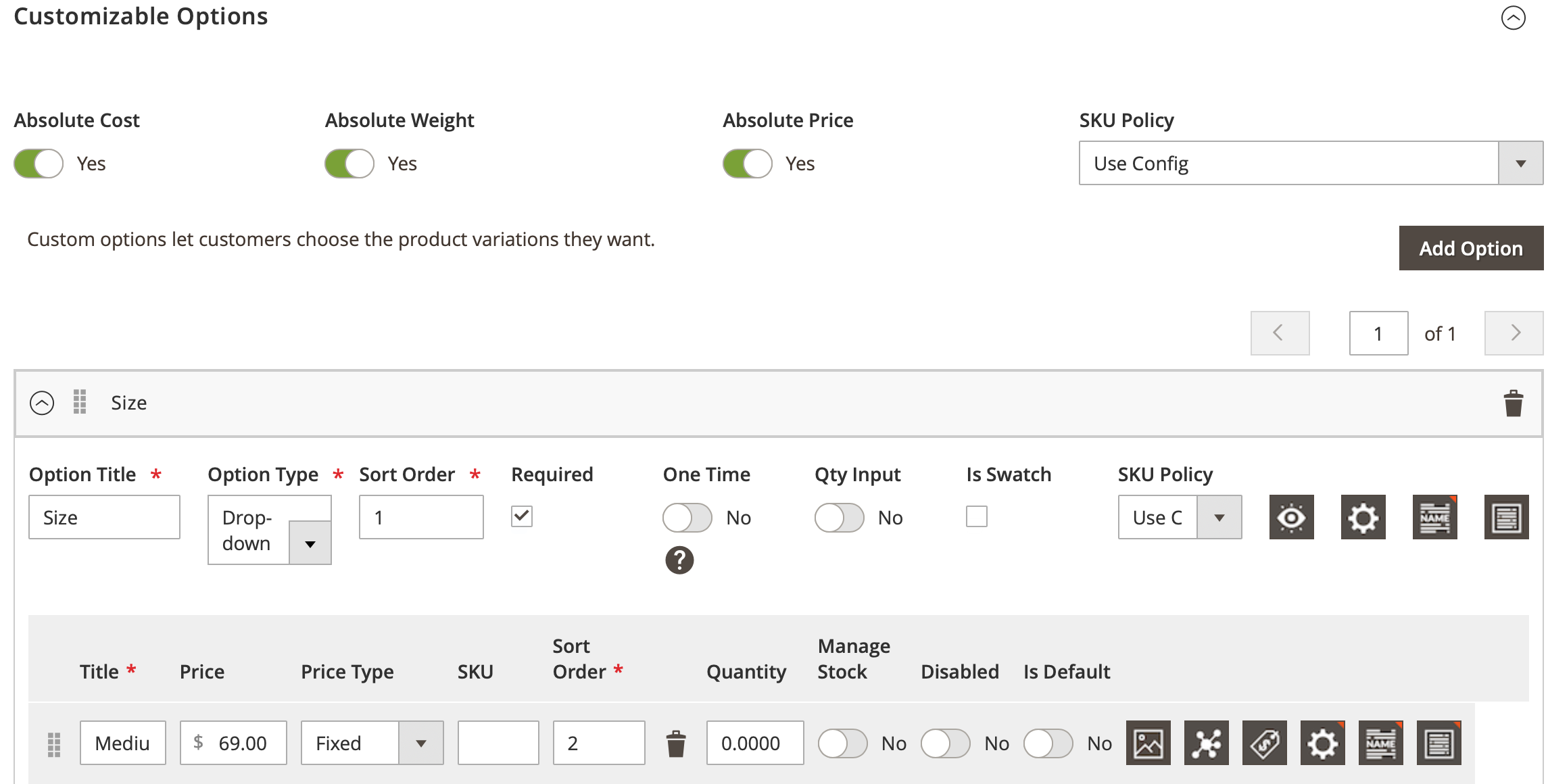Open the value images icon
This screenshot has height=784, width=1548.
click(x=1148, y=743)
